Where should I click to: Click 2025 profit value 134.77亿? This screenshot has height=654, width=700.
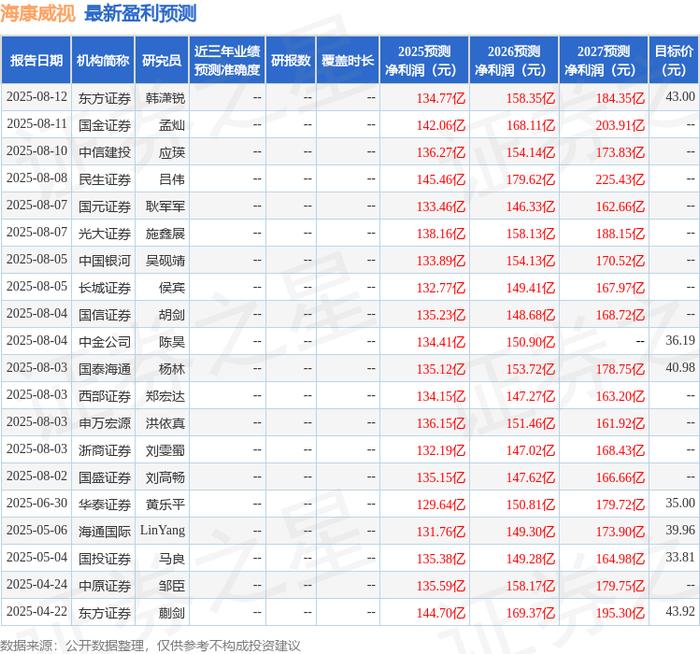coord(441,98)
